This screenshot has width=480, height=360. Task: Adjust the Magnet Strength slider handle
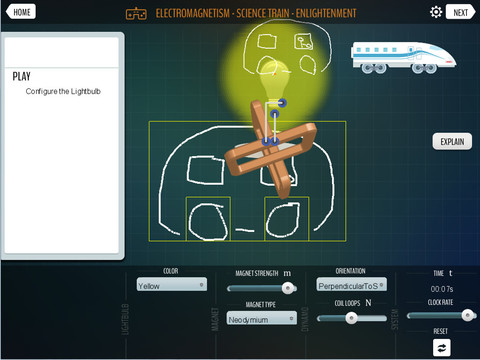click(288, 288)
